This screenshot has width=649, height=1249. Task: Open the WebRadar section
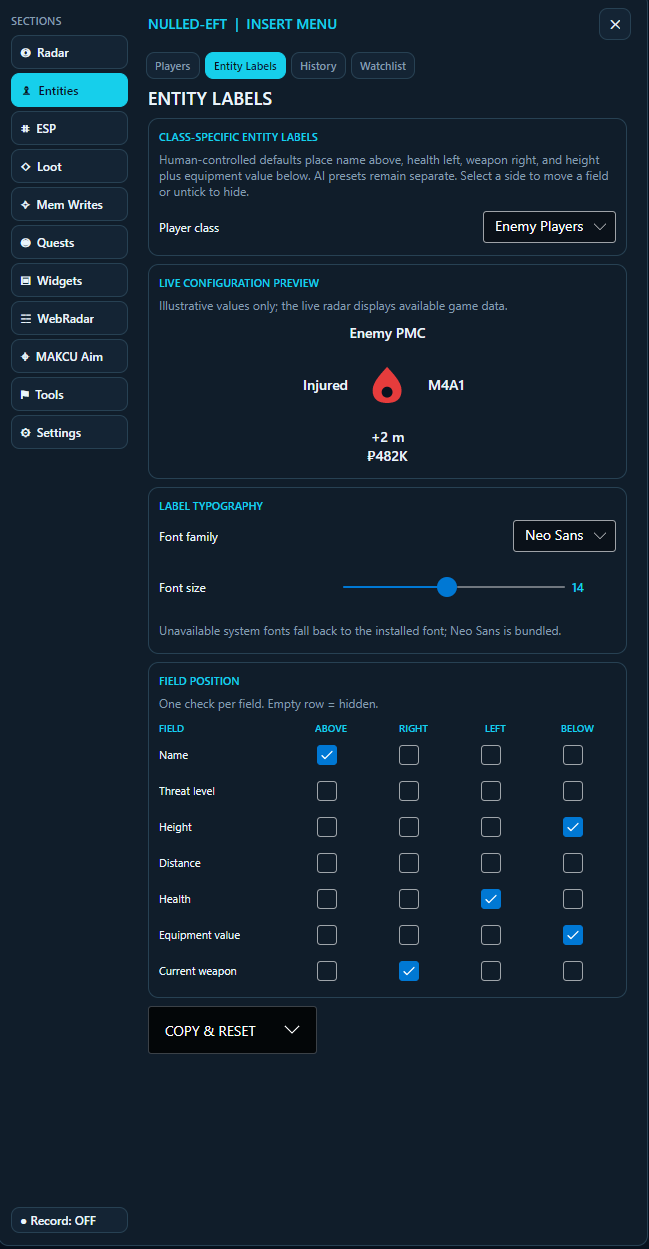tap(69, 318)
